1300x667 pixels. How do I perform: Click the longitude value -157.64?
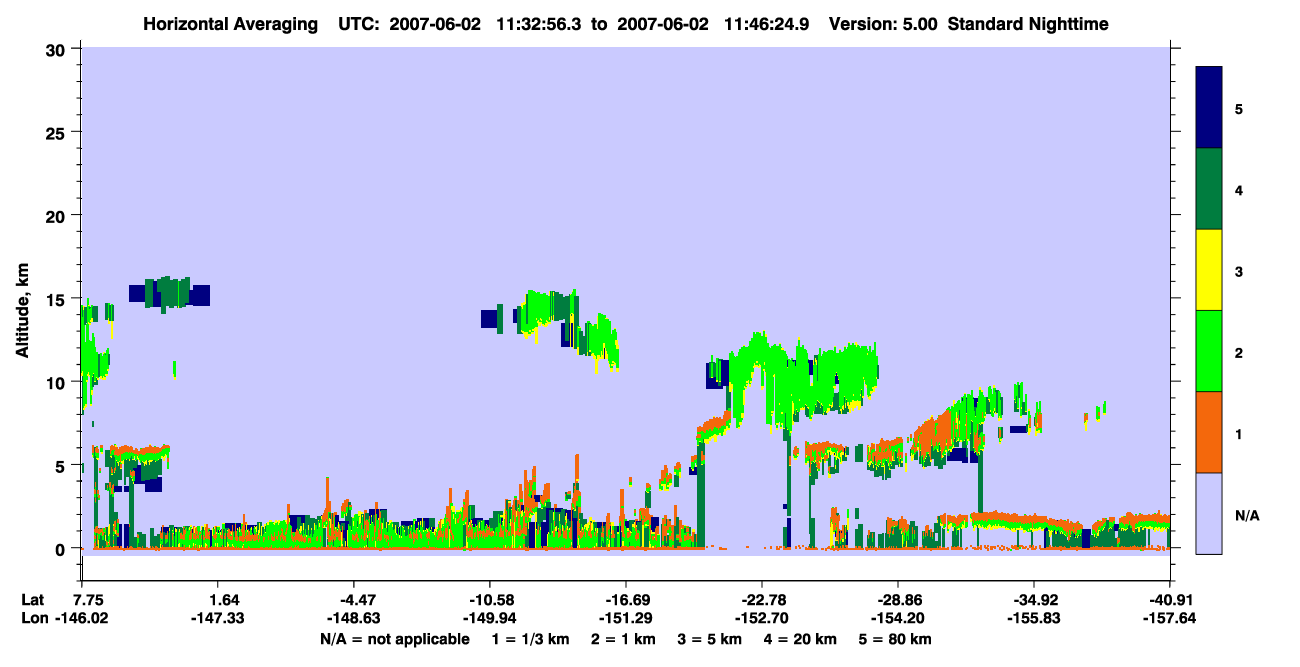pos(1170,618)
